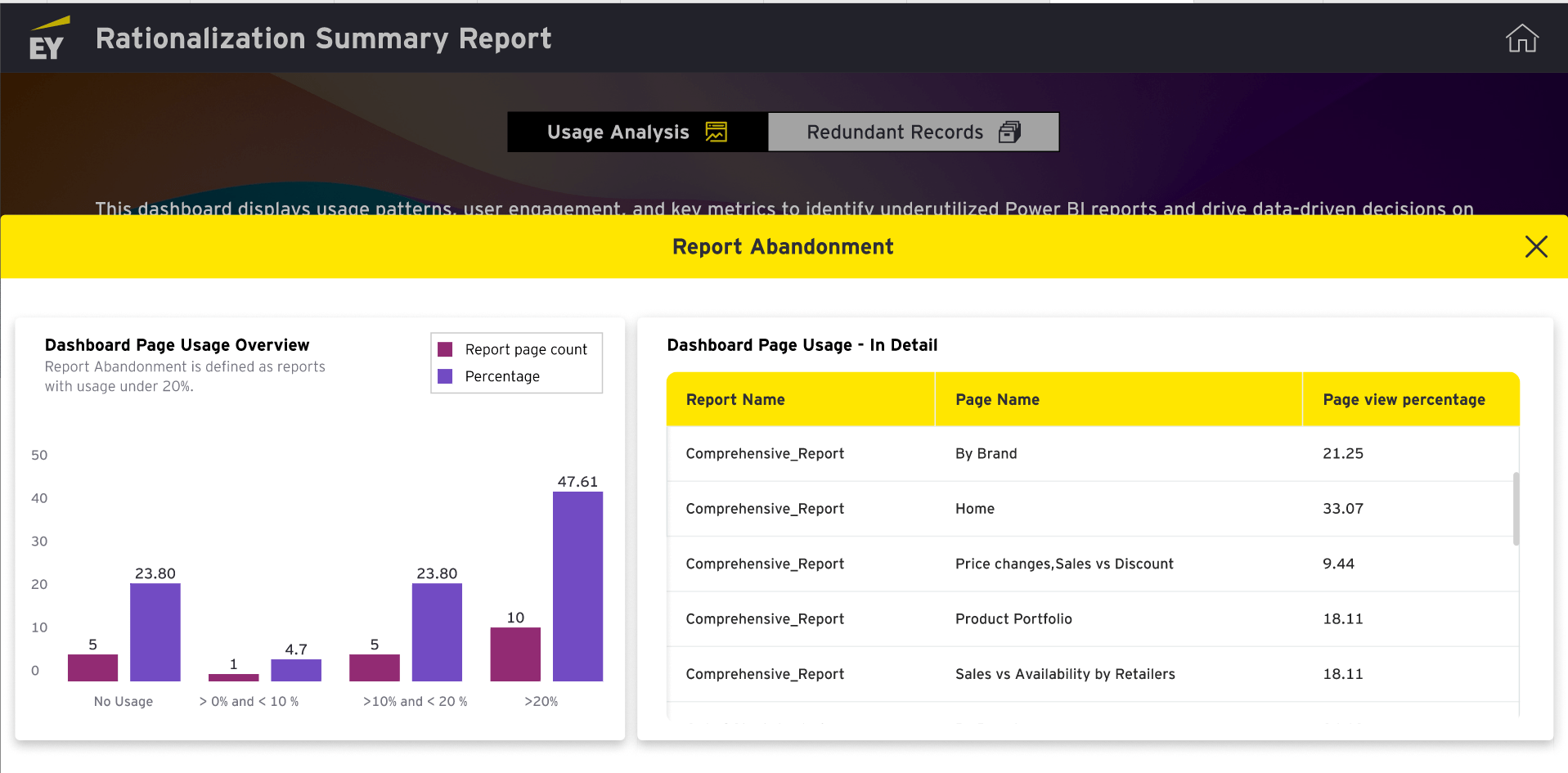
Task: Sort by Page view percentage header
Action: (1404, 400)
